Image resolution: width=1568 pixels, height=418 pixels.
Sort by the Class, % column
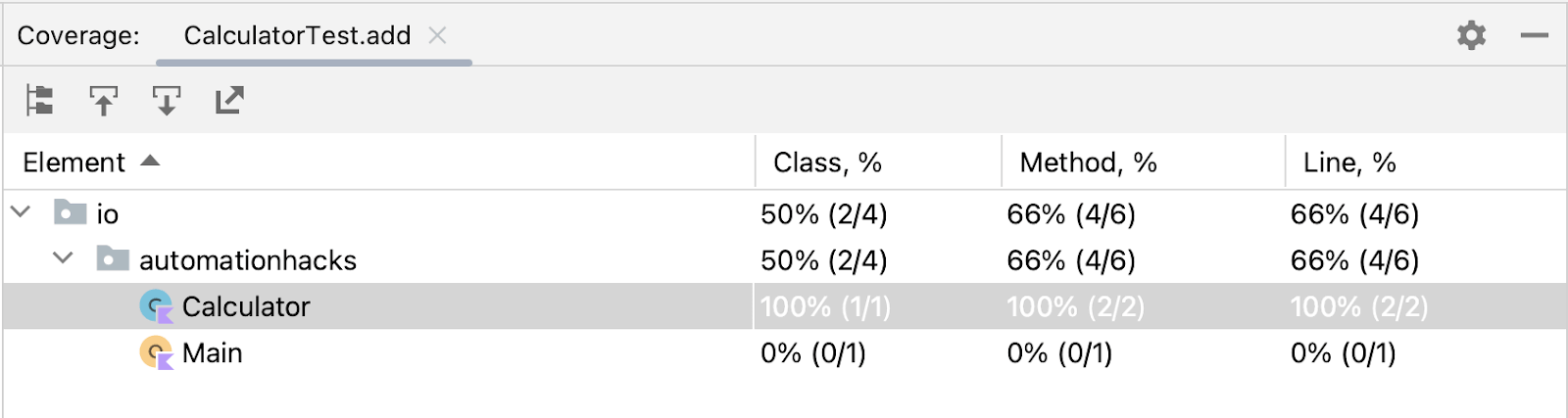[827, 163]
